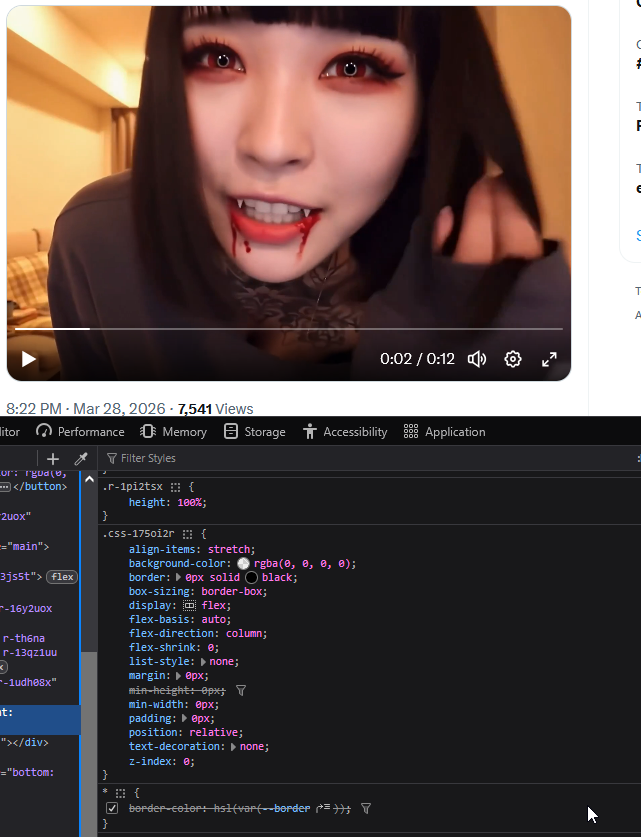Image resolution: width=641 pixels, height=837 pixels.
Task: Uncheck the border-color declaration checkbox
Action: click(112, 808)
